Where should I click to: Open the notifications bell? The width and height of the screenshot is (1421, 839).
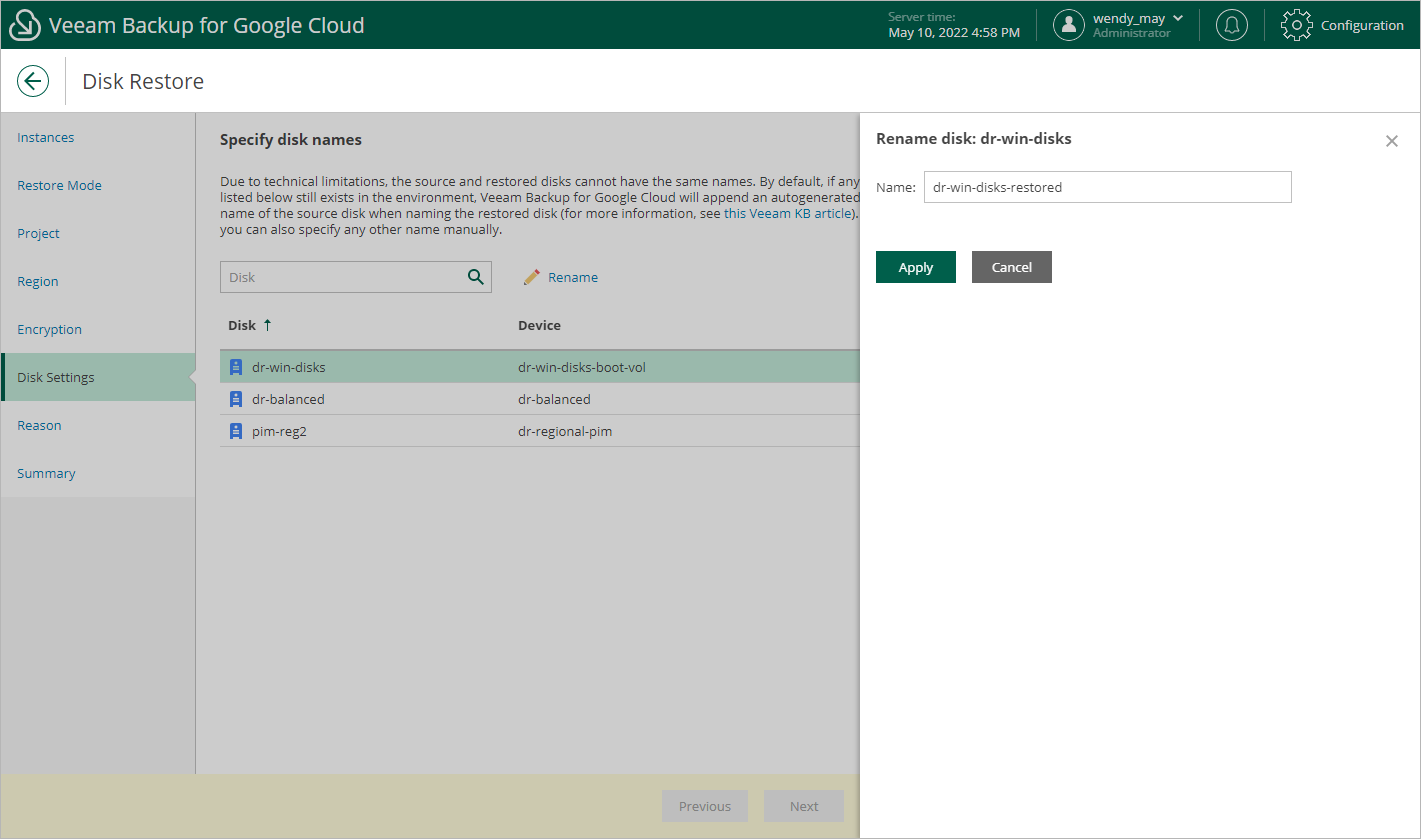click(1231, 25)
